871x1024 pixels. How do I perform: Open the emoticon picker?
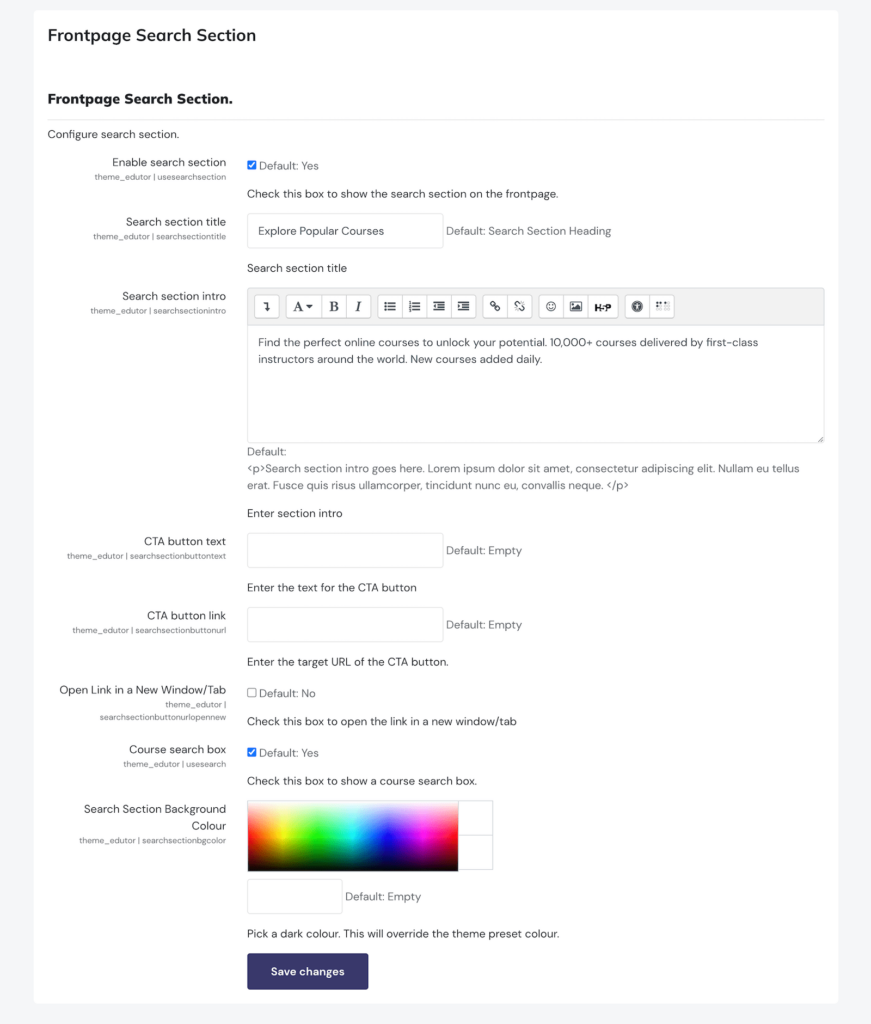click(x=551, y=307)
